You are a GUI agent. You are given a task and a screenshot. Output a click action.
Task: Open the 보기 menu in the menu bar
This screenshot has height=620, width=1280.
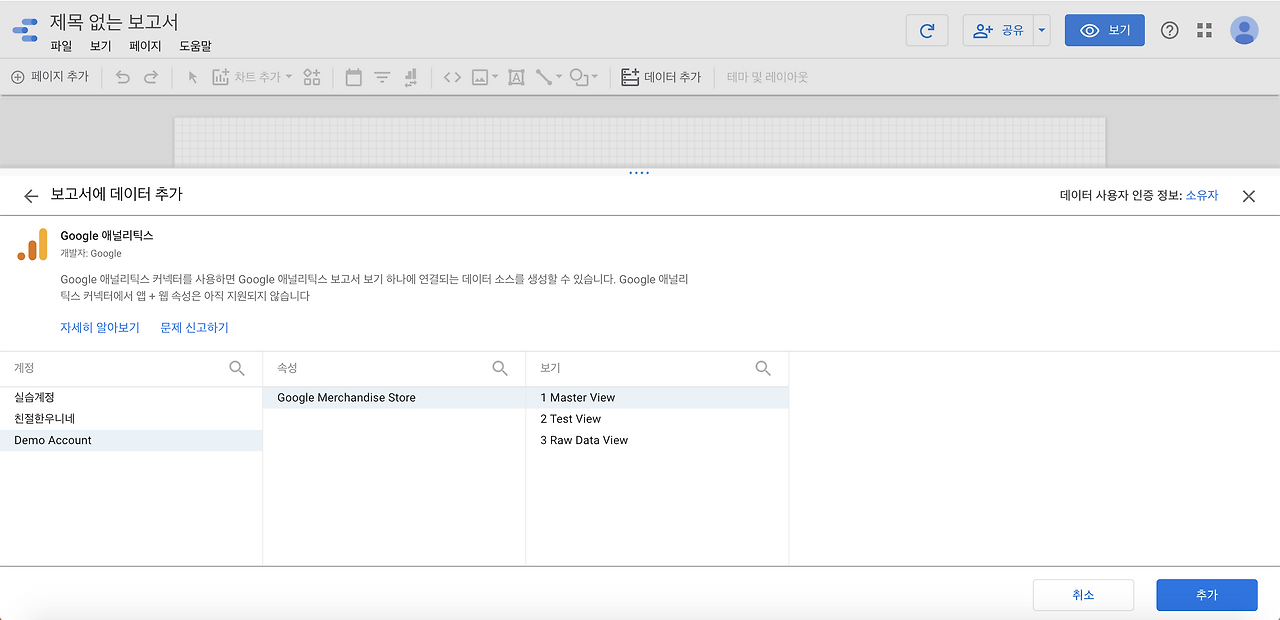(100, 46)
